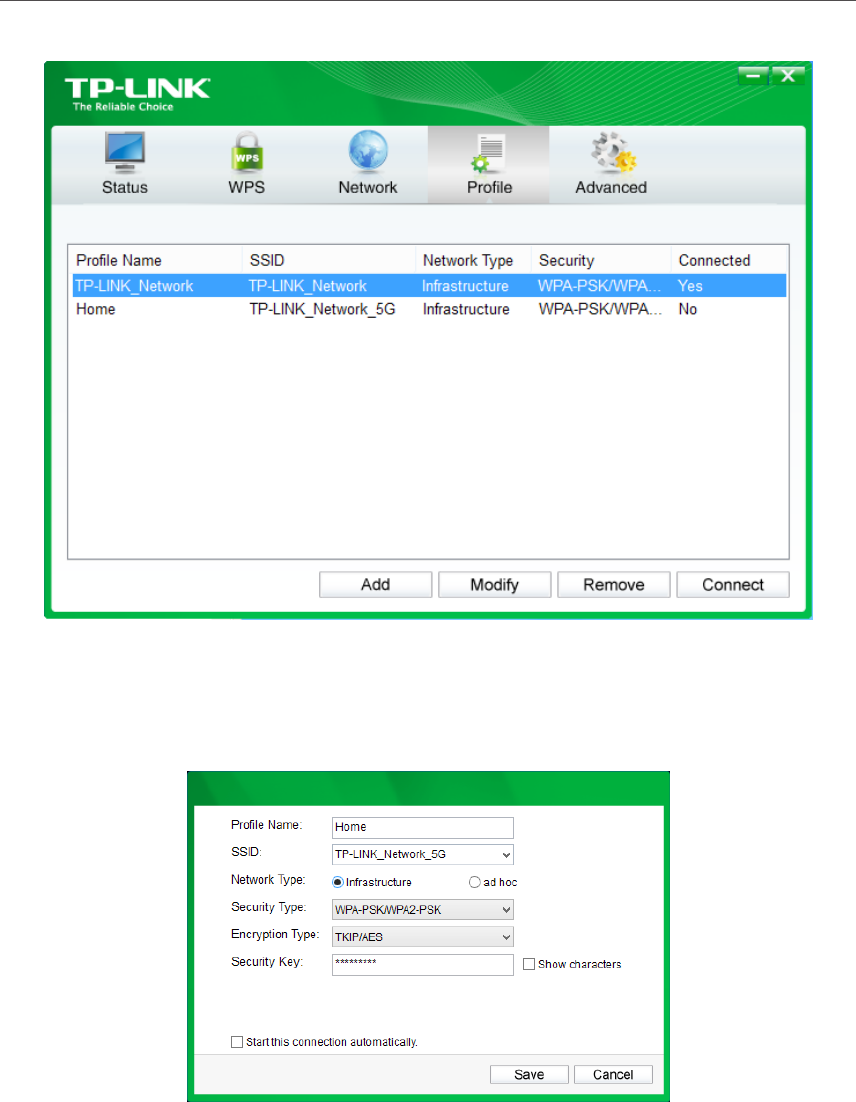This screenshot has height=1102, width=856.
Task: Open the Status monitor icon
Action: coord(124,152)
